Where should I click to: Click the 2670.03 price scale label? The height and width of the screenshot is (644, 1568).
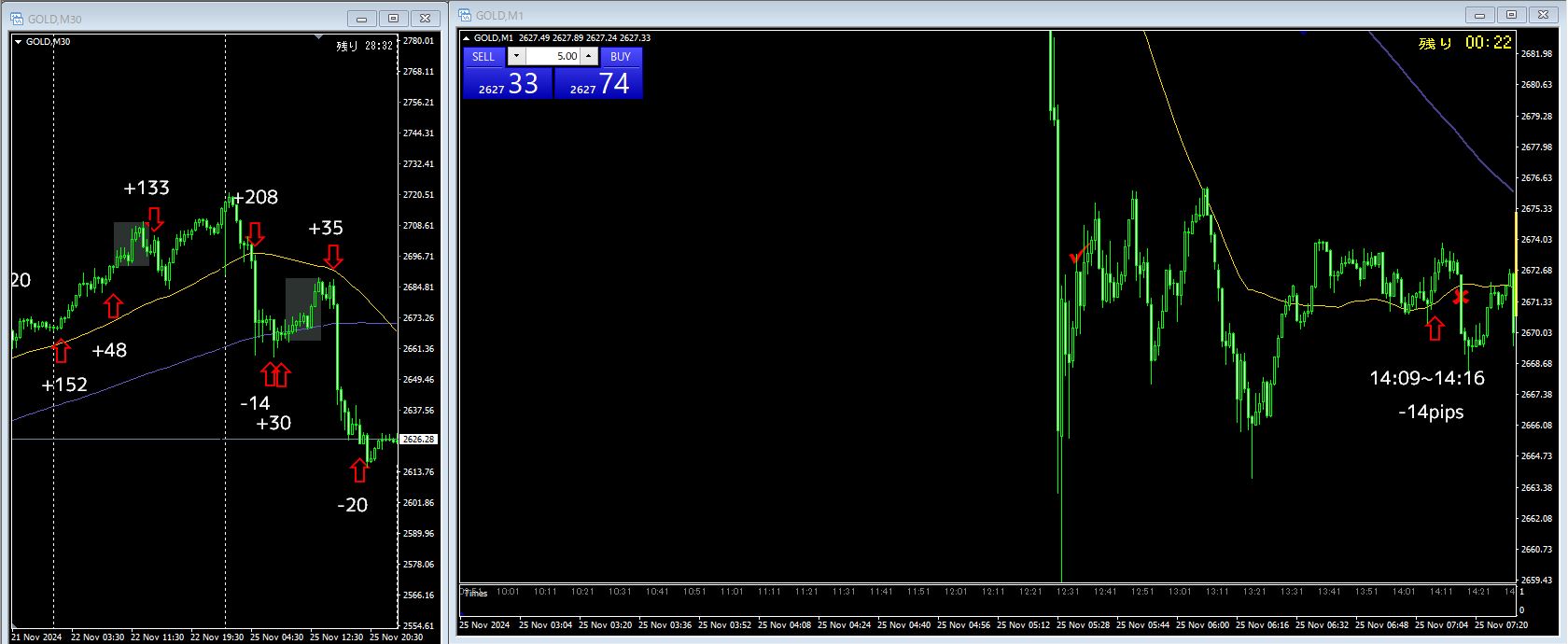[1536, 333]
